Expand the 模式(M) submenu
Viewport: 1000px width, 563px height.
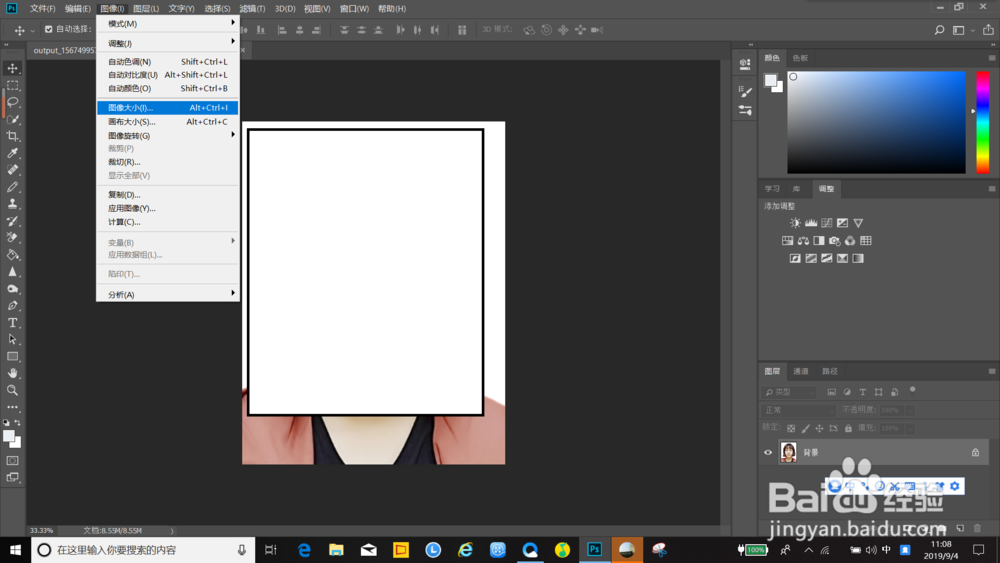point(168,24)
